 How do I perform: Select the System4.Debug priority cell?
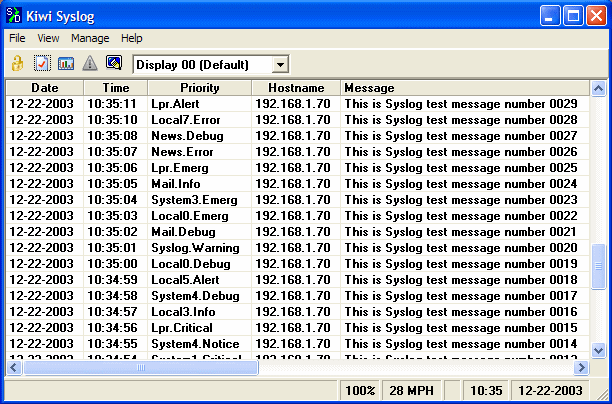[x=200, y=296]
